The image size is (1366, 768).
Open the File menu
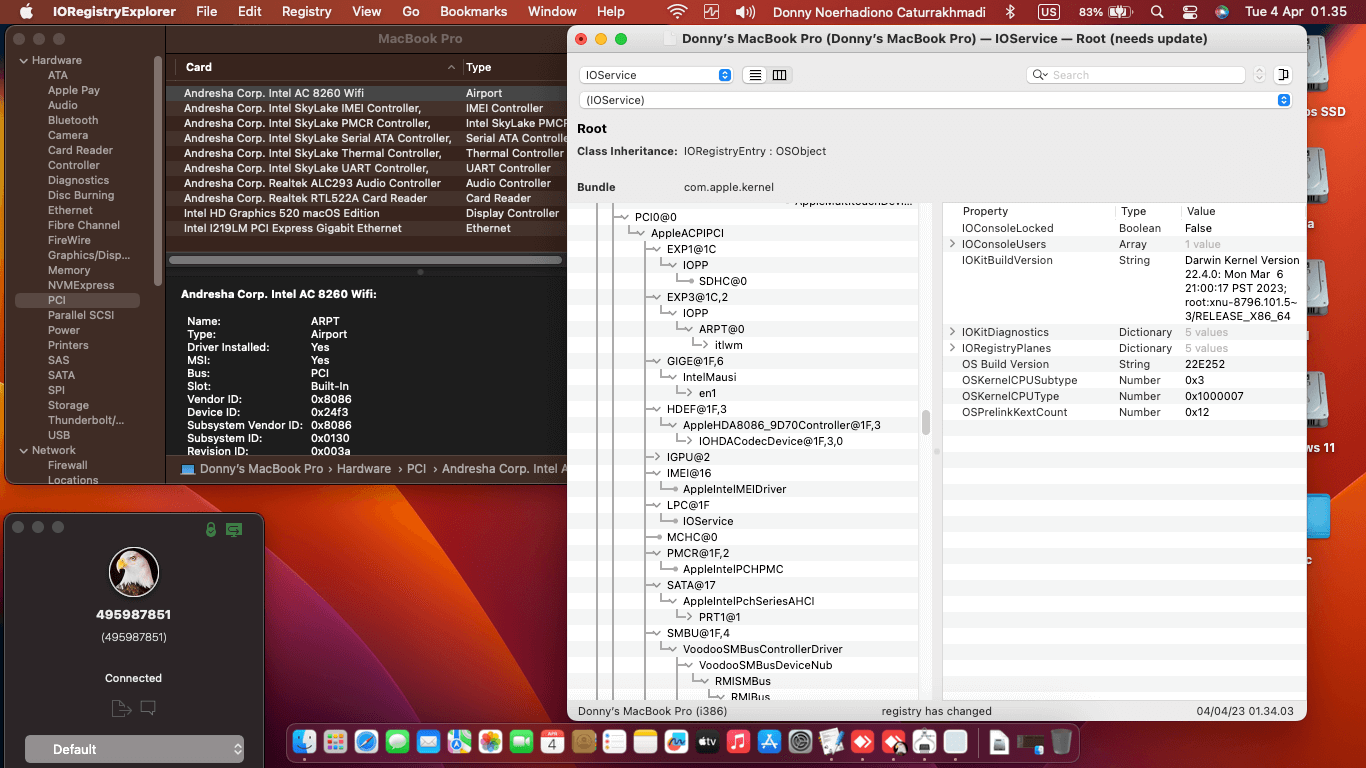[x=207, y=12]
